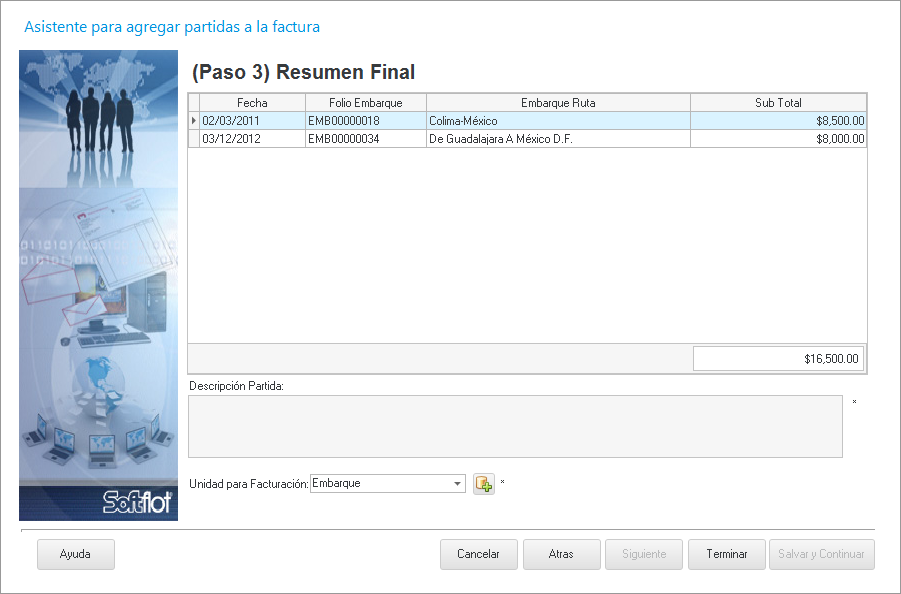Click the Siguiente button
The image size is (901, 594).
[x=643, y=554]
